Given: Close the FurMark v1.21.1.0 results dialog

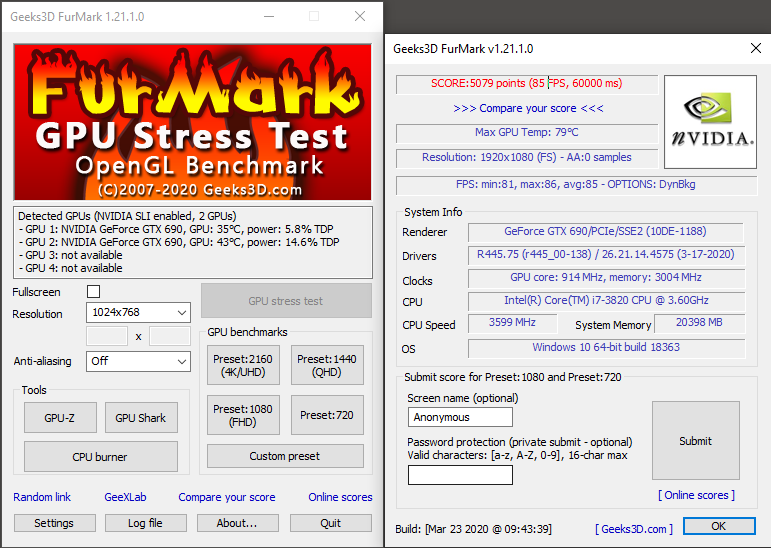Looking at the screenshot, I should point(756,48).
